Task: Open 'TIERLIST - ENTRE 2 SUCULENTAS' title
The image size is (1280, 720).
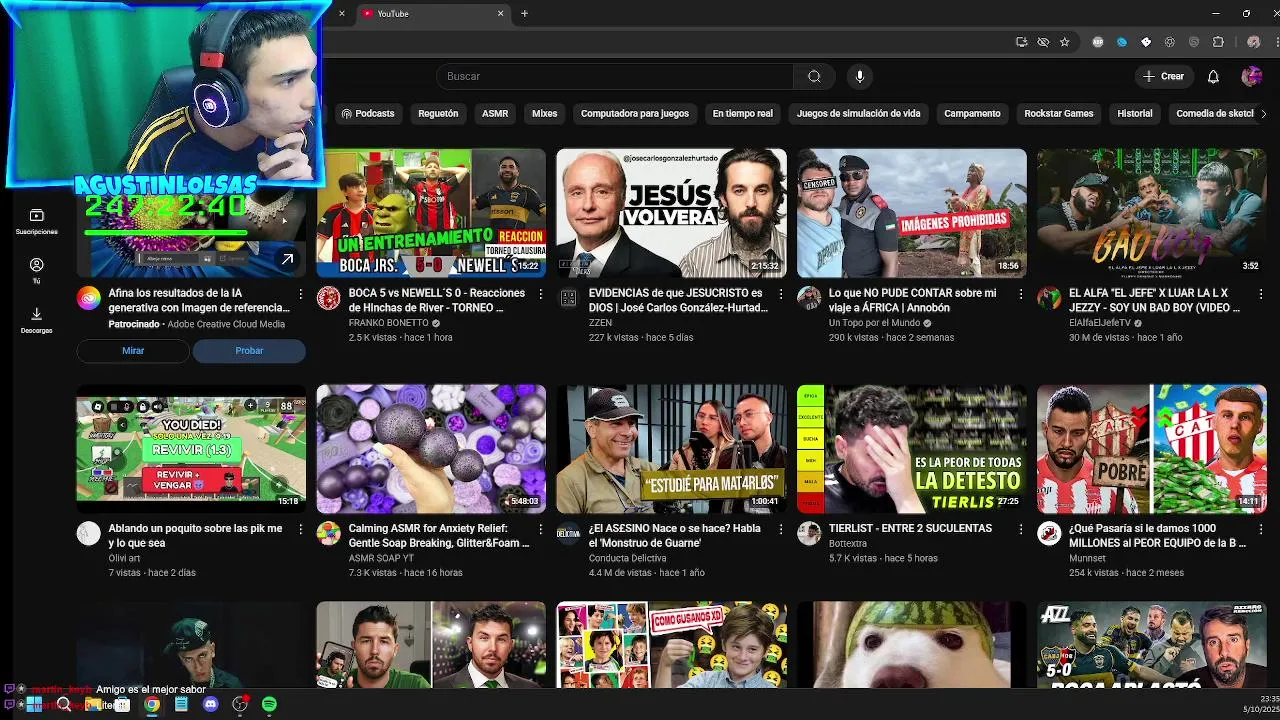Action: 910,528
